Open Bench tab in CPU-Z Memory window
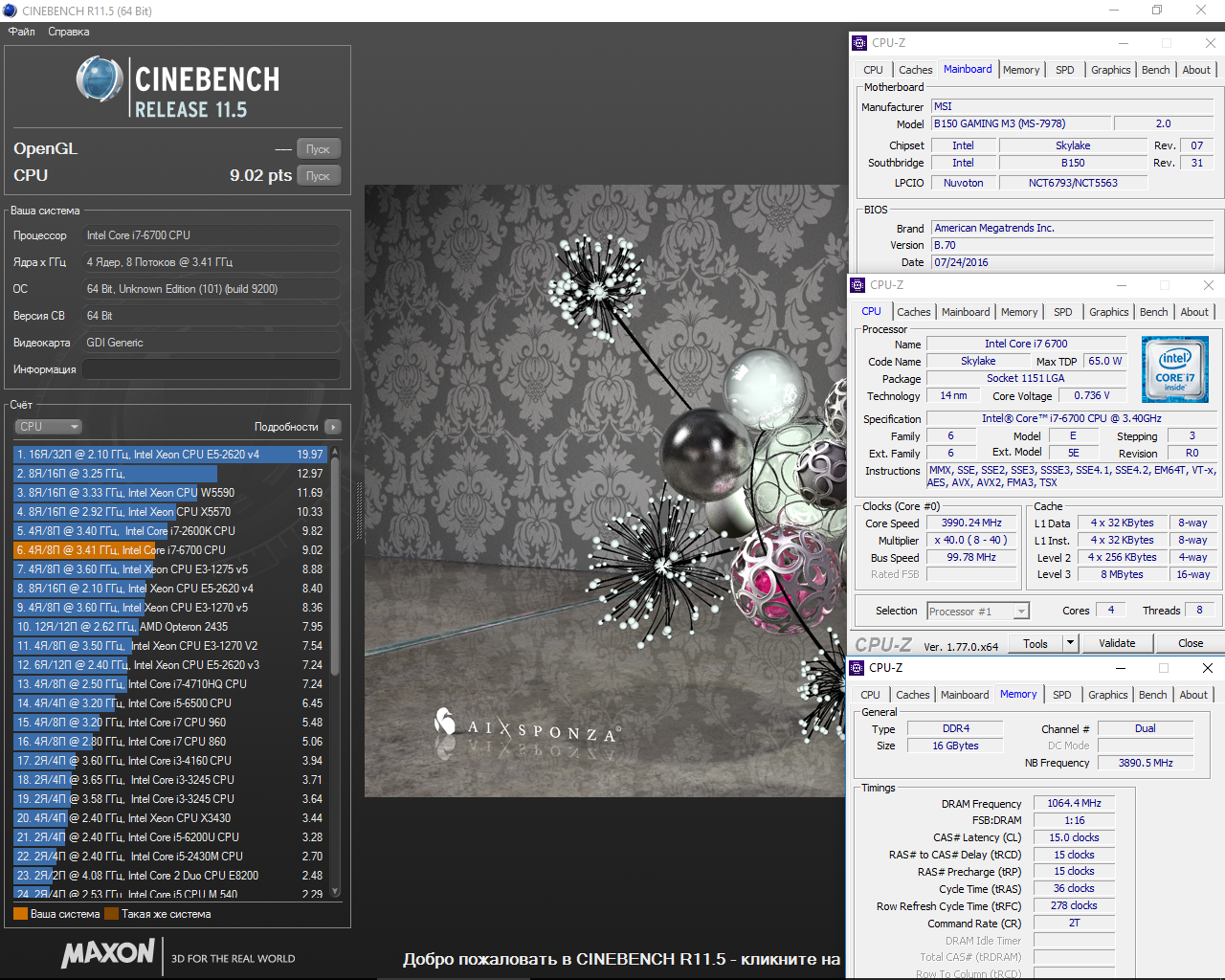Viewport: 1225px width, 980px height. coord(1152,695)
